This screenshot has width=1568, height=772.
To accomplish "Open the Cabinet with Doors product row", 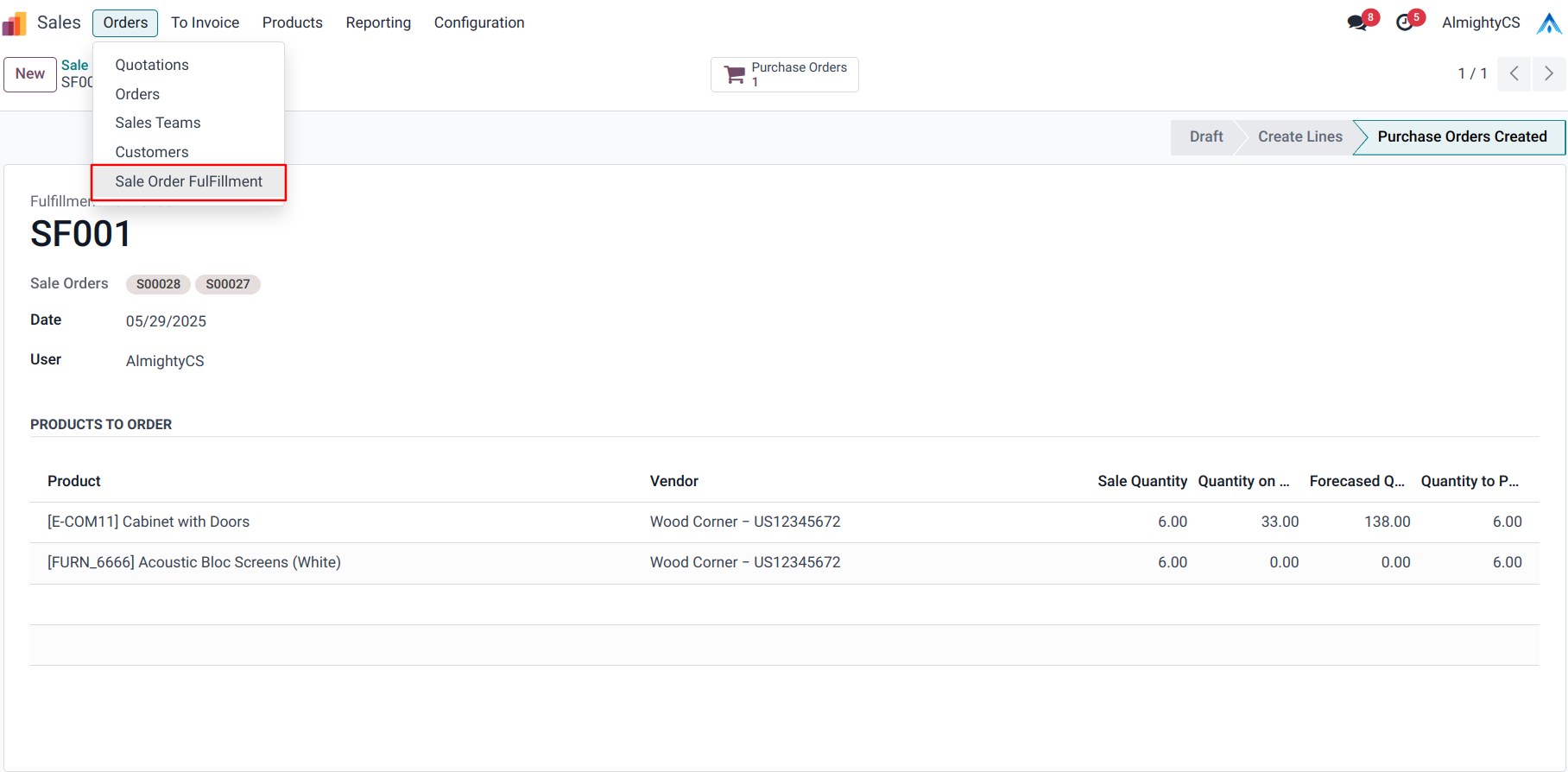I will click(149, 522).
